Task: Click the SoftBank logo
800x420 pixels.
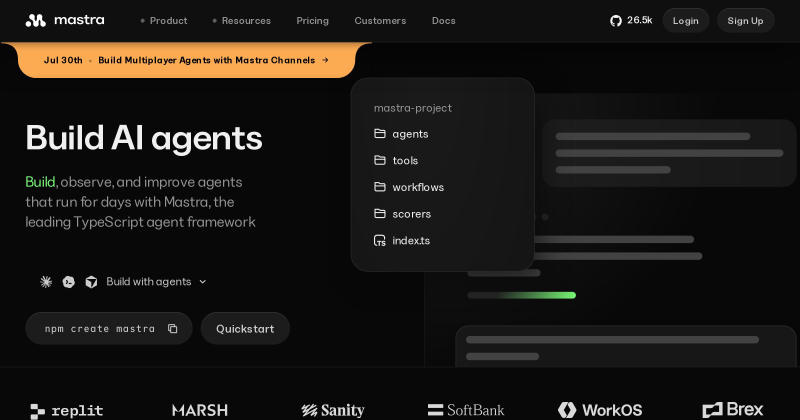Action: [466, 410]
